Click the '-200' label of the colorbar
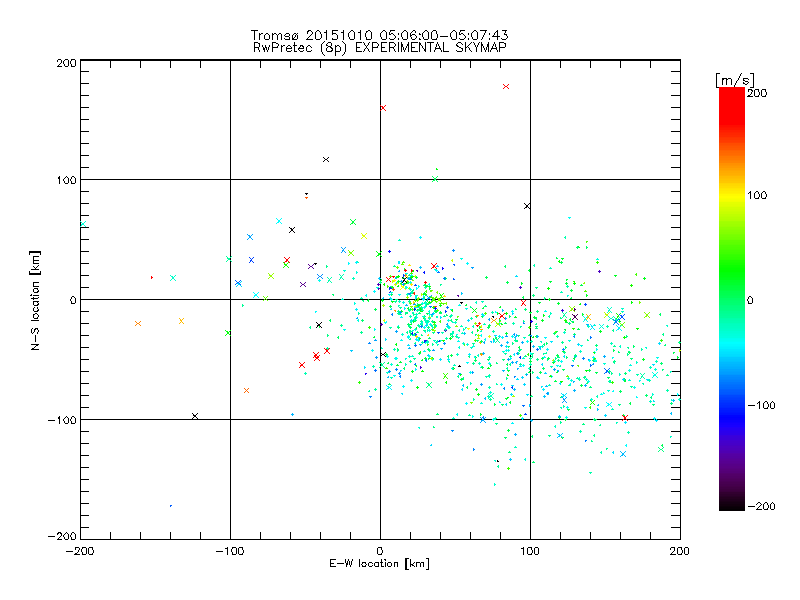800x600 pixels. [x=761, y=506]
